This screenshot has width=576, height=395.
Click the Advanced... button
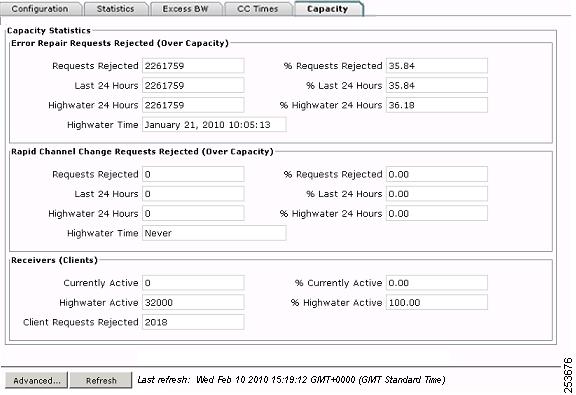click(36, 380)
